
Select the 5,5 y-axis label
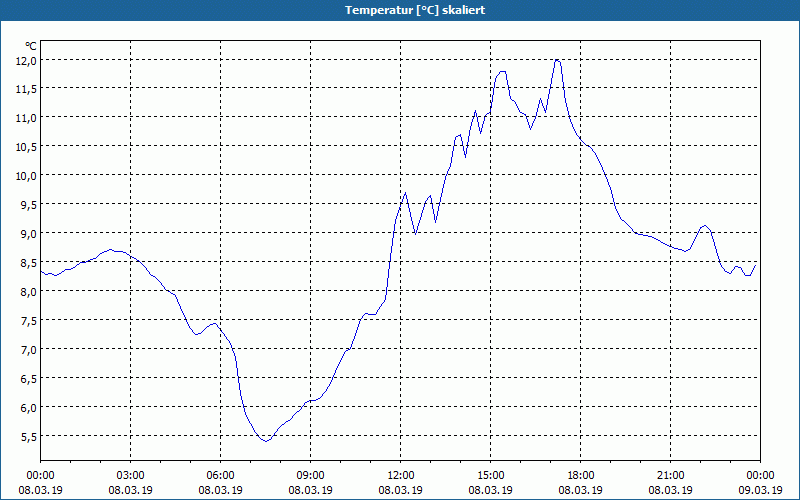click(x=30, y=437)
